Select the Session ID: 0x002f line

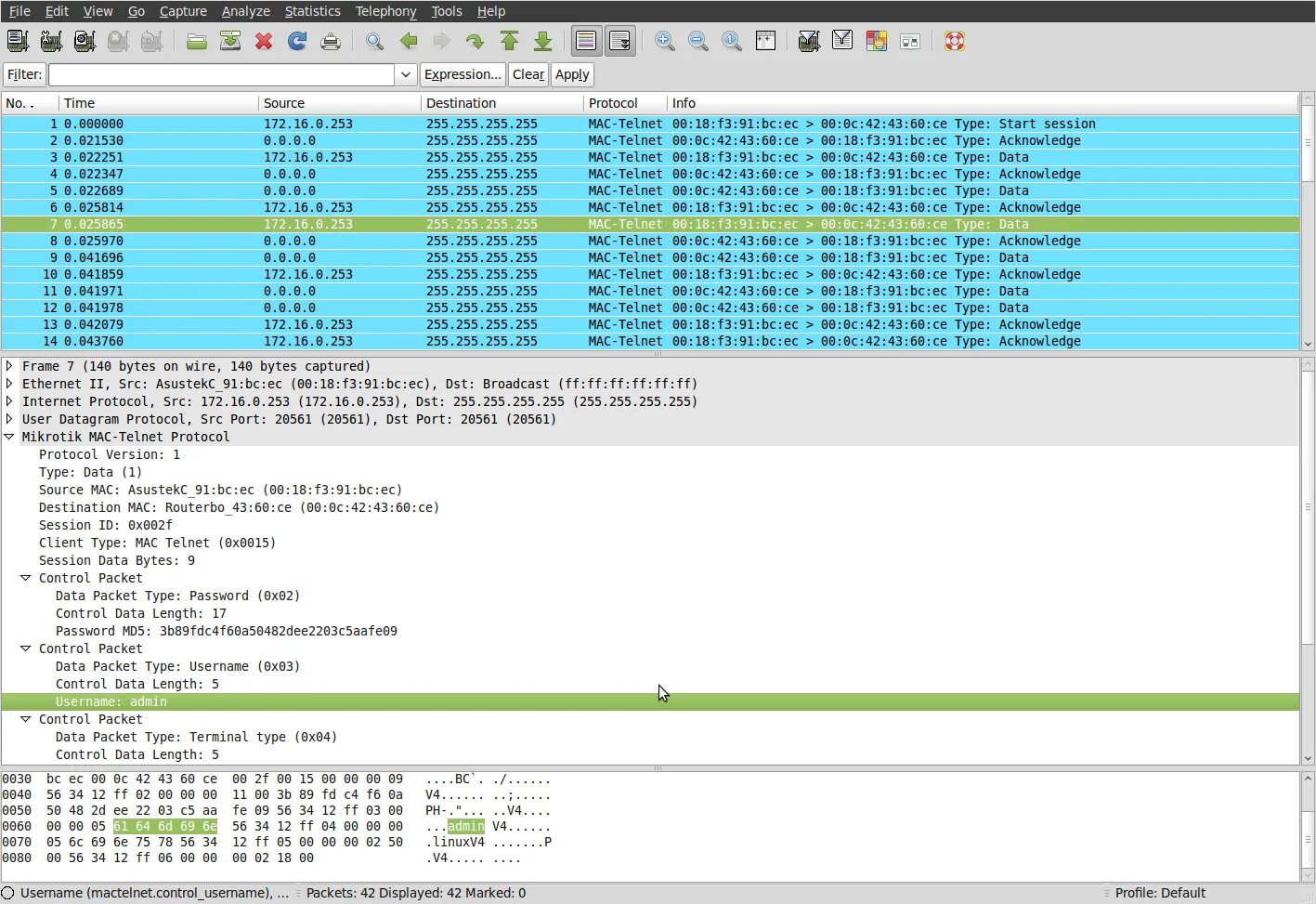coord(106,525)
